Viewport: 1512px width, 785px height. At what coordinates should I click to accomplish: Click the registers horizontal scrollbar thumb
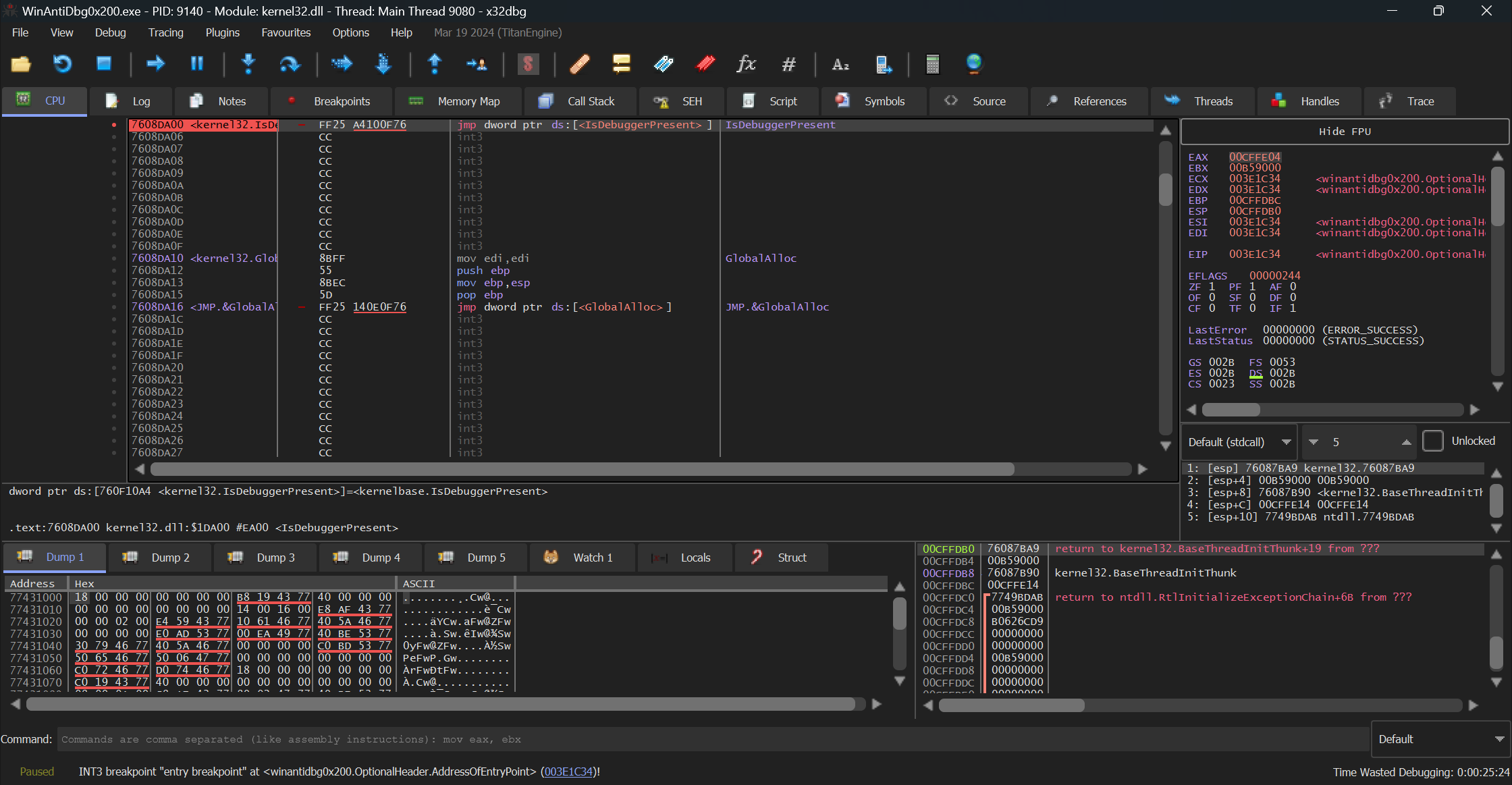click(x=1231, y=410)
